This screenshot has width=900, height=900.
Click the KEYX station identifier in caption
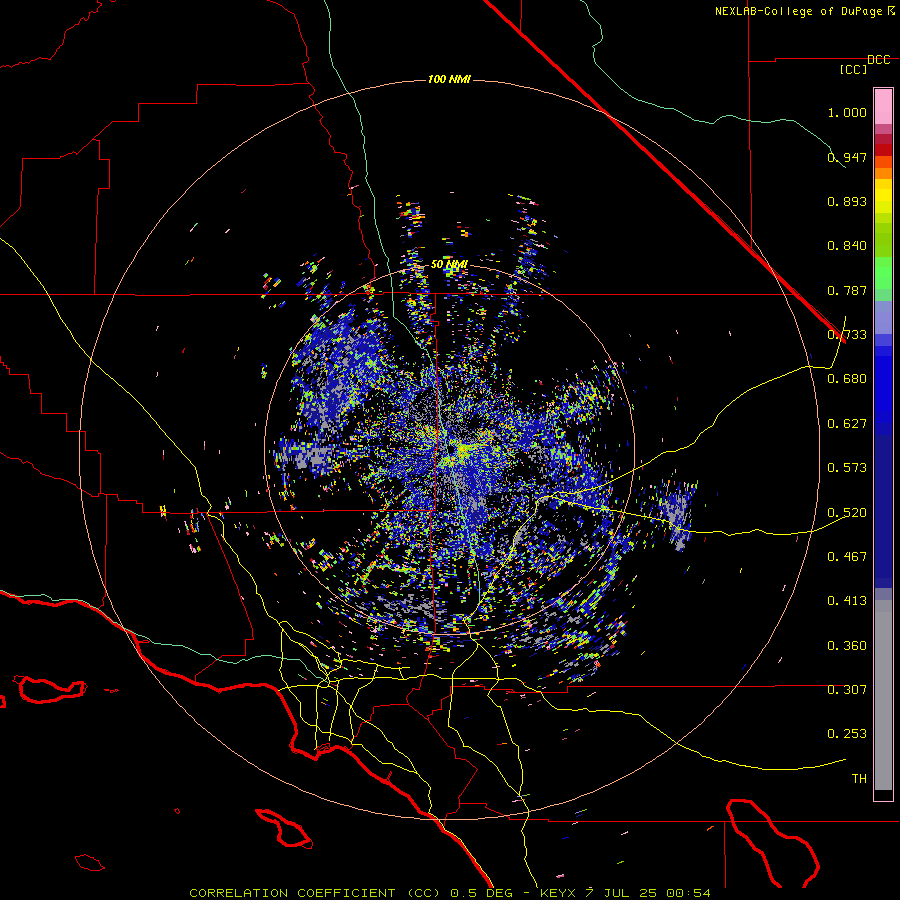click(559, 893)
